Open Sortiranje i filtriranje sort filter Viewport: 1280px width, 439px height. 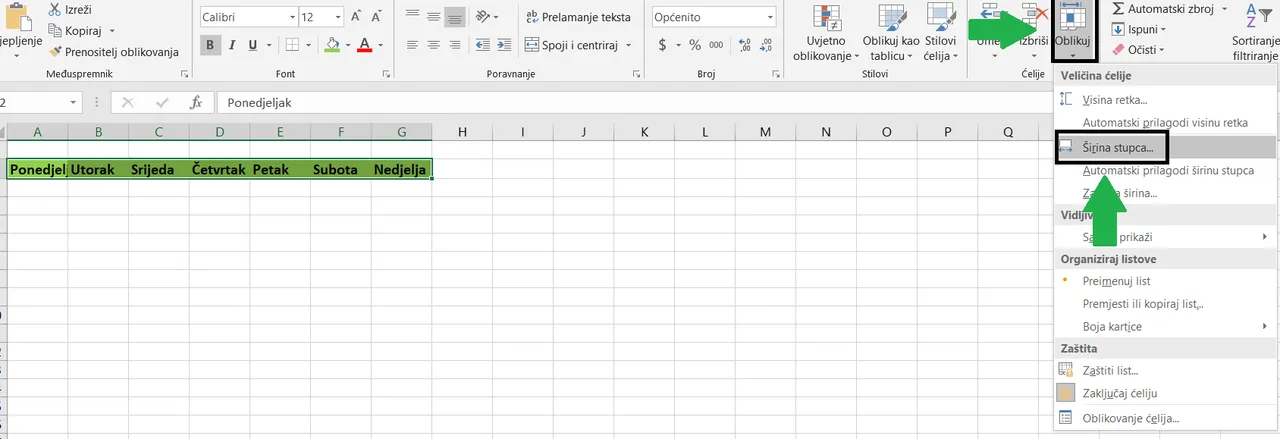[x=1255, y=35]
